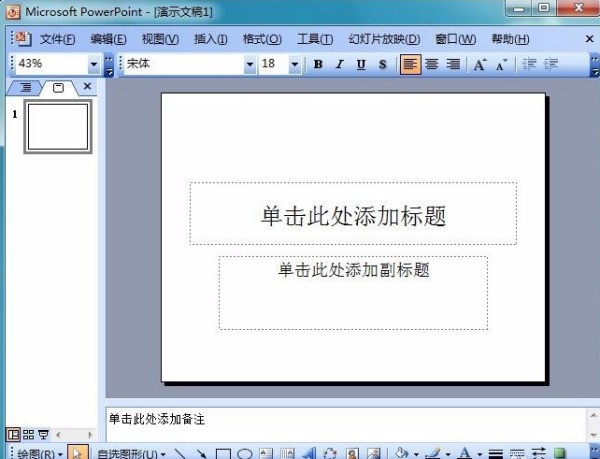Open the zoom 43% dropdown arrow
The image size is (600, 459).
click(x=94, y=64)
